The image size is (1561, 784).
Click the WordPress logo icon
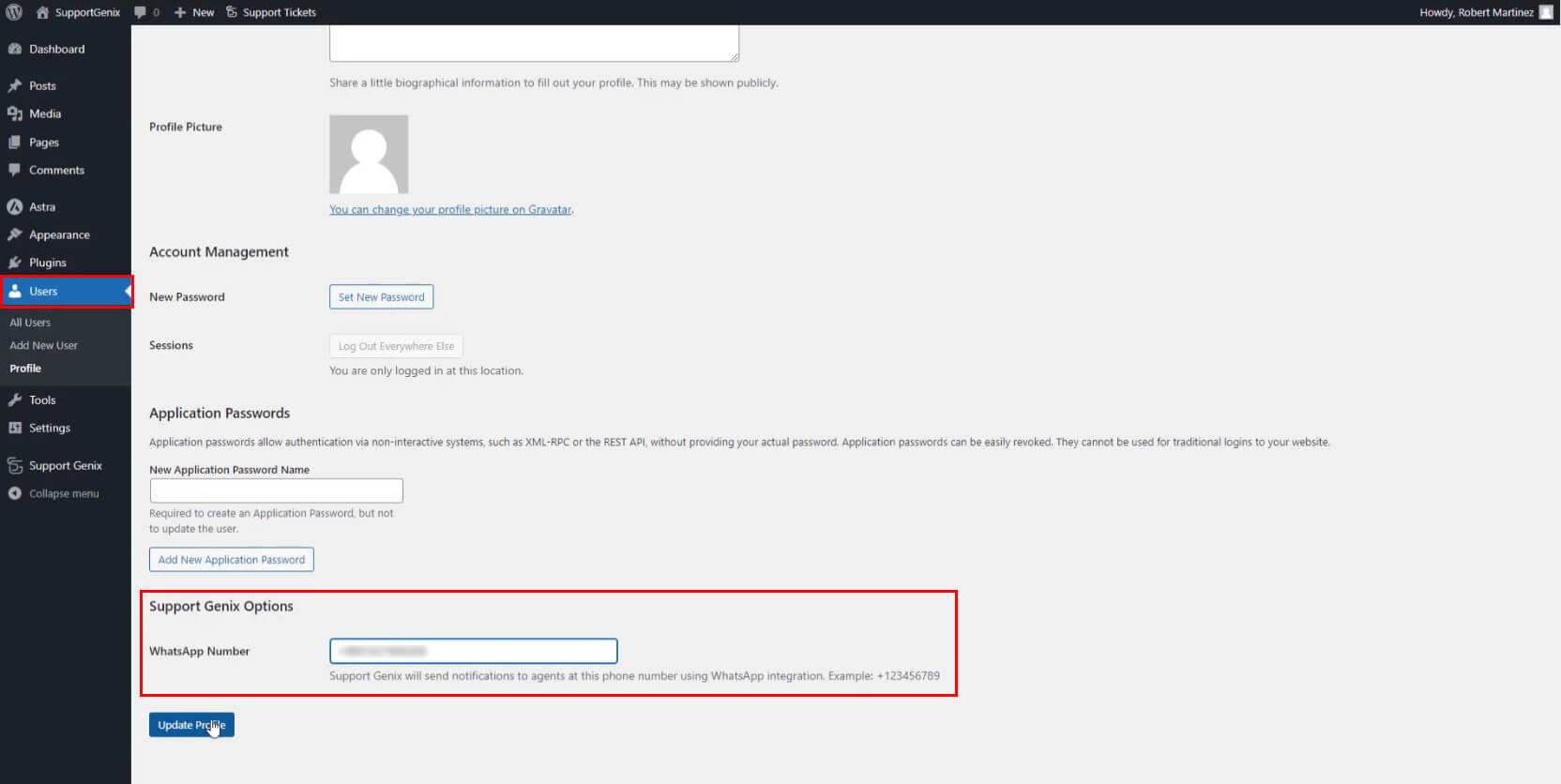point(14,12)
